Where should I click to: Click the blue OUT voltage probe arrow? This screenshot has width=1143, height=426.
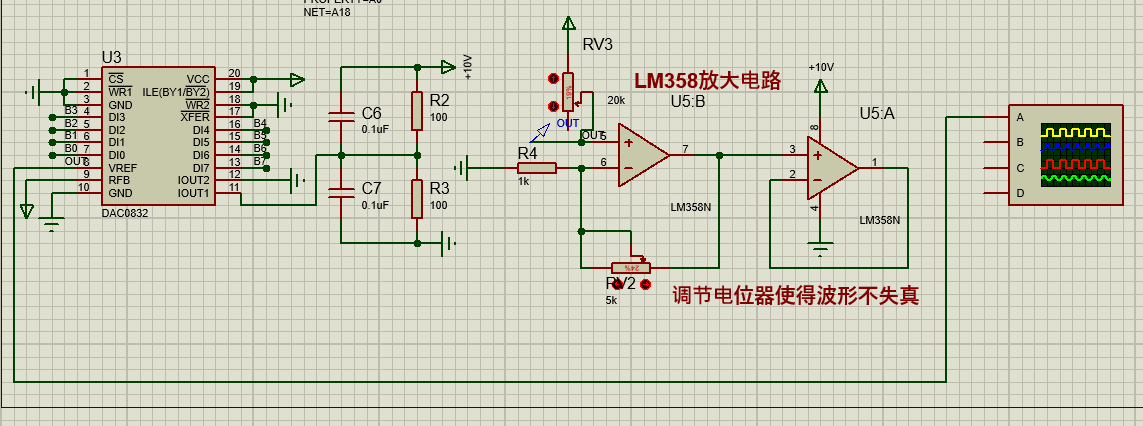point(540,131)
